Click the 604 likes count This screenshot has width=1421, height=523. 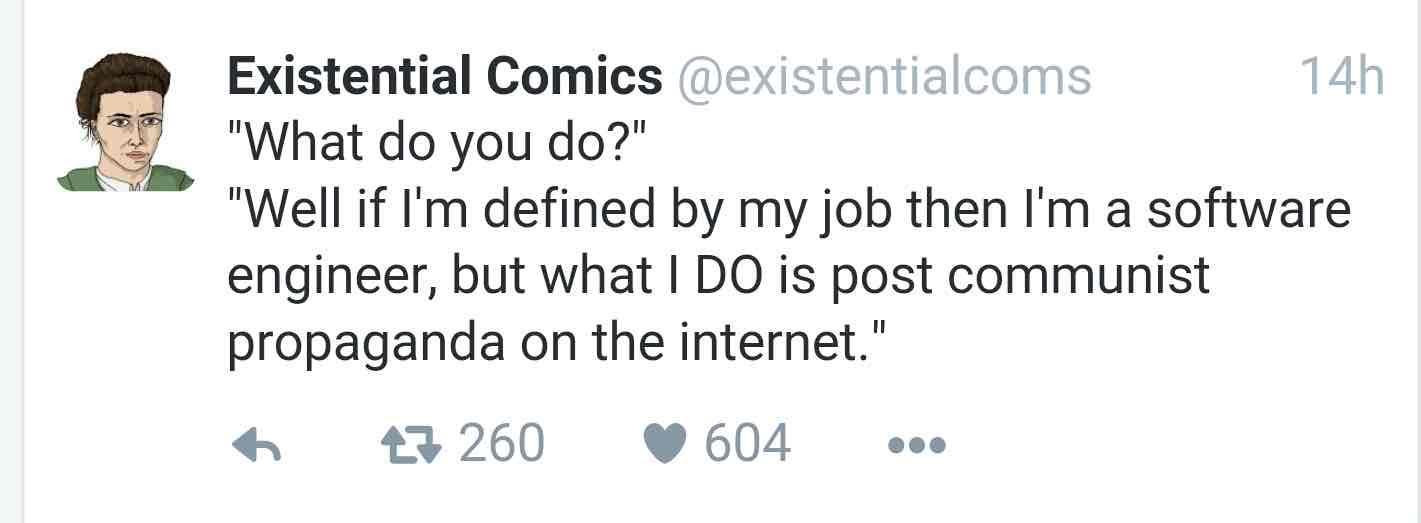(747, 443)
